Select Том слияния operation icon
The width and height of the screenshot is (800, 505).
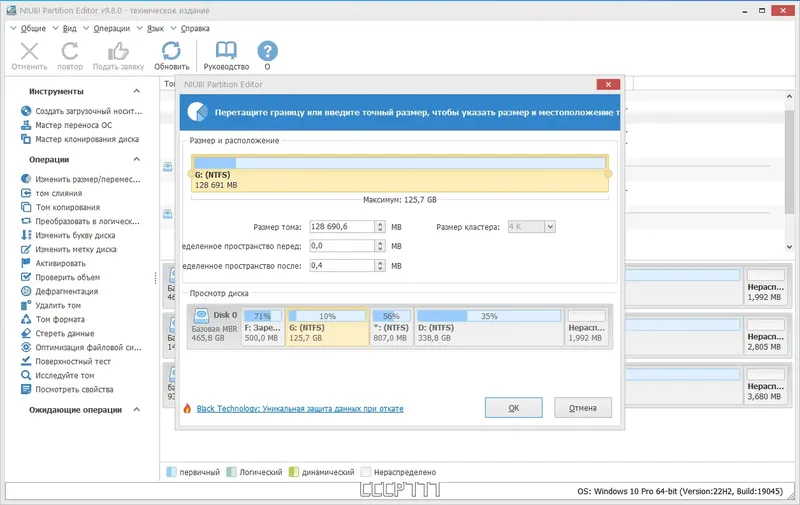pyautogui.click(x=26, y=193)
